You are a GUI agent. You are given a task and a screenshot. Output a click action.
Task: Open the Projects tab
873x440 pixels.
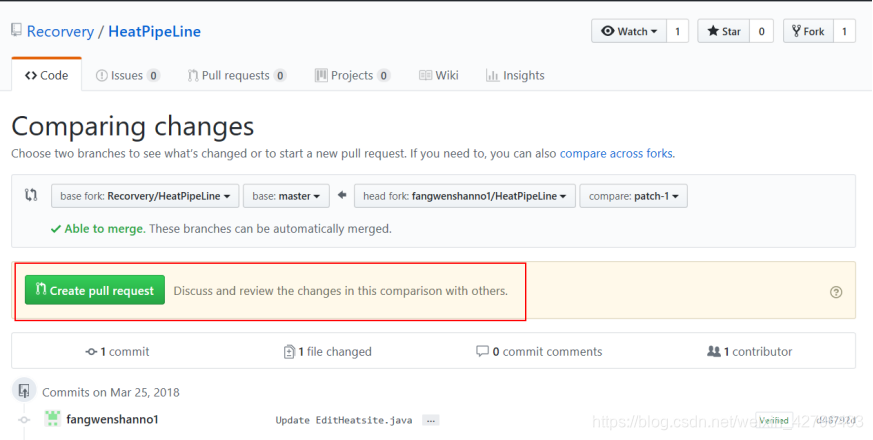(352, 75)
